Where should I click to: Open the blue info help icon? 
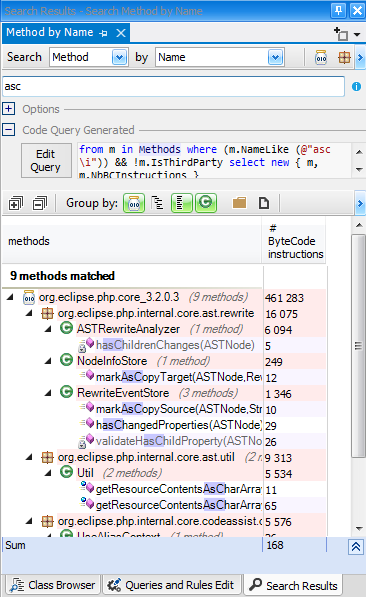(356, 87)
